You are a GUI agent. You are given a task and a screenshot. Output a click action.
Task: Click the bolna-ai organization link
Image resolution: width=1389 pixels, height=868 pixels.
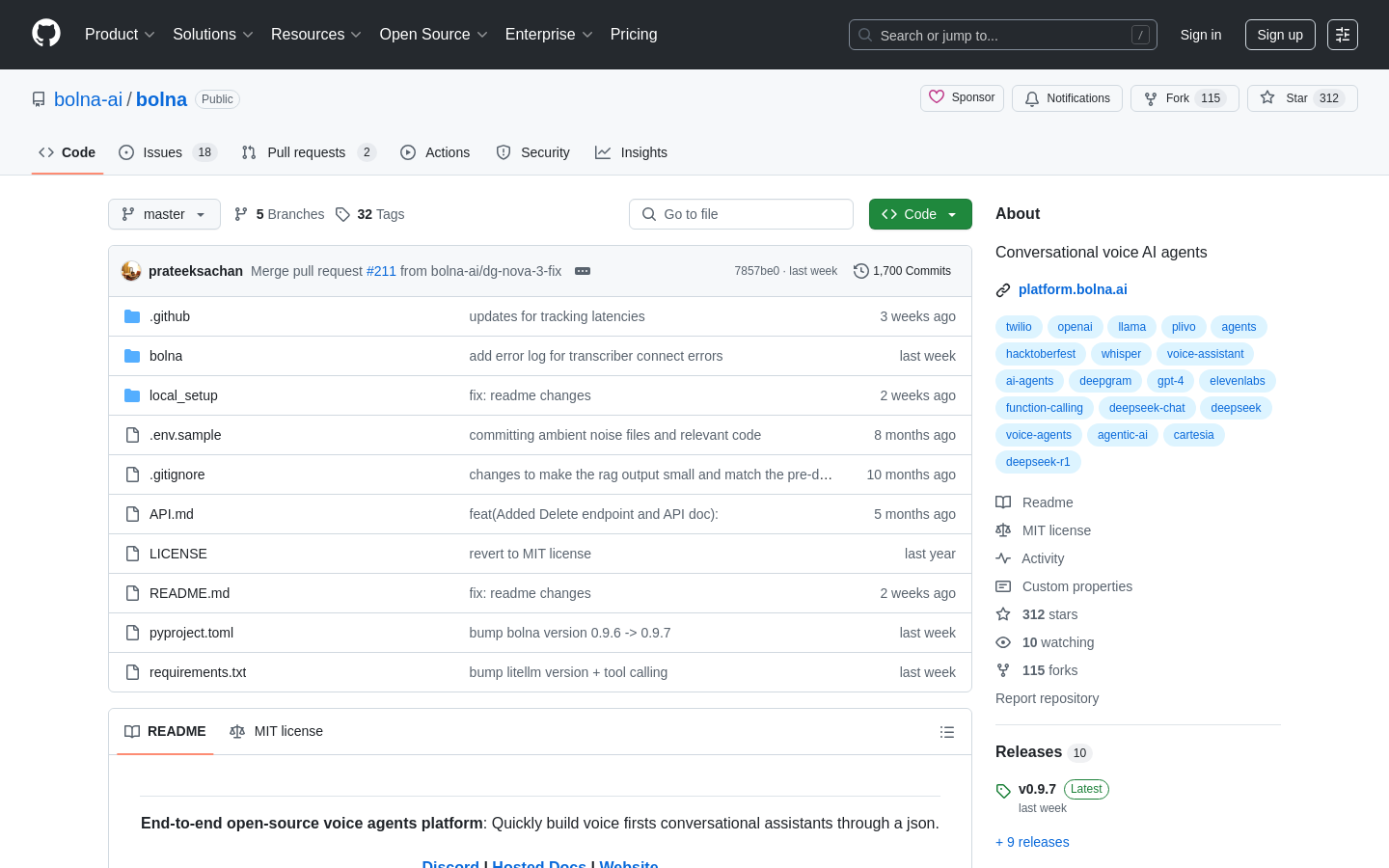click(x=89, y=99)
